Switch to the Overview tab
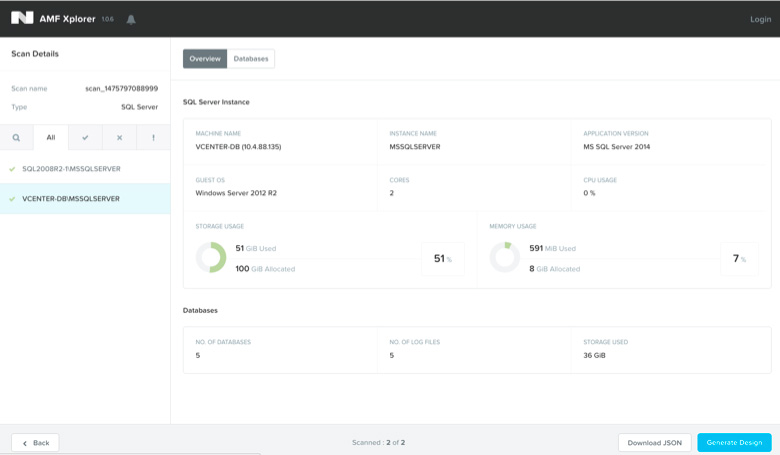The image size is (780, 455). (205, 59)
